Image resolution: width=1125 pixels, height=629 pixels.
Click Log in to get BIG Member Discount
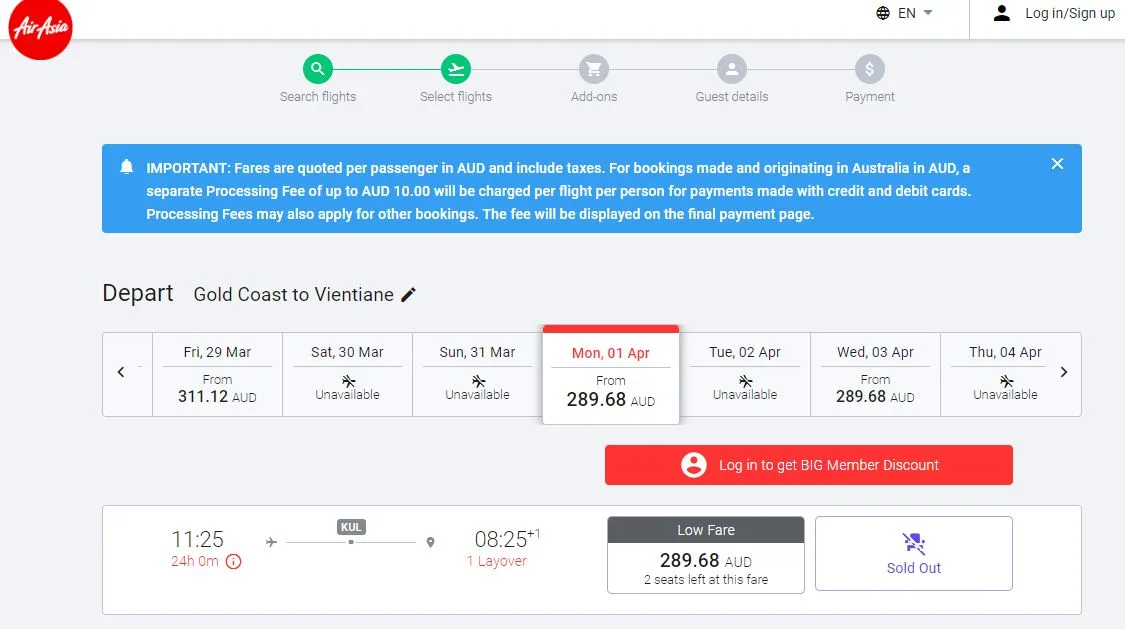(x=808, y=465)
